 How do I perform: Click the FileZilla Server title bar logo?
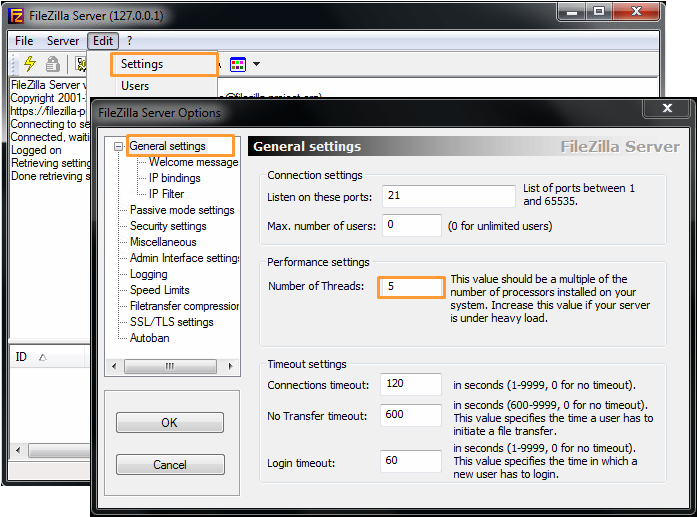16,16
